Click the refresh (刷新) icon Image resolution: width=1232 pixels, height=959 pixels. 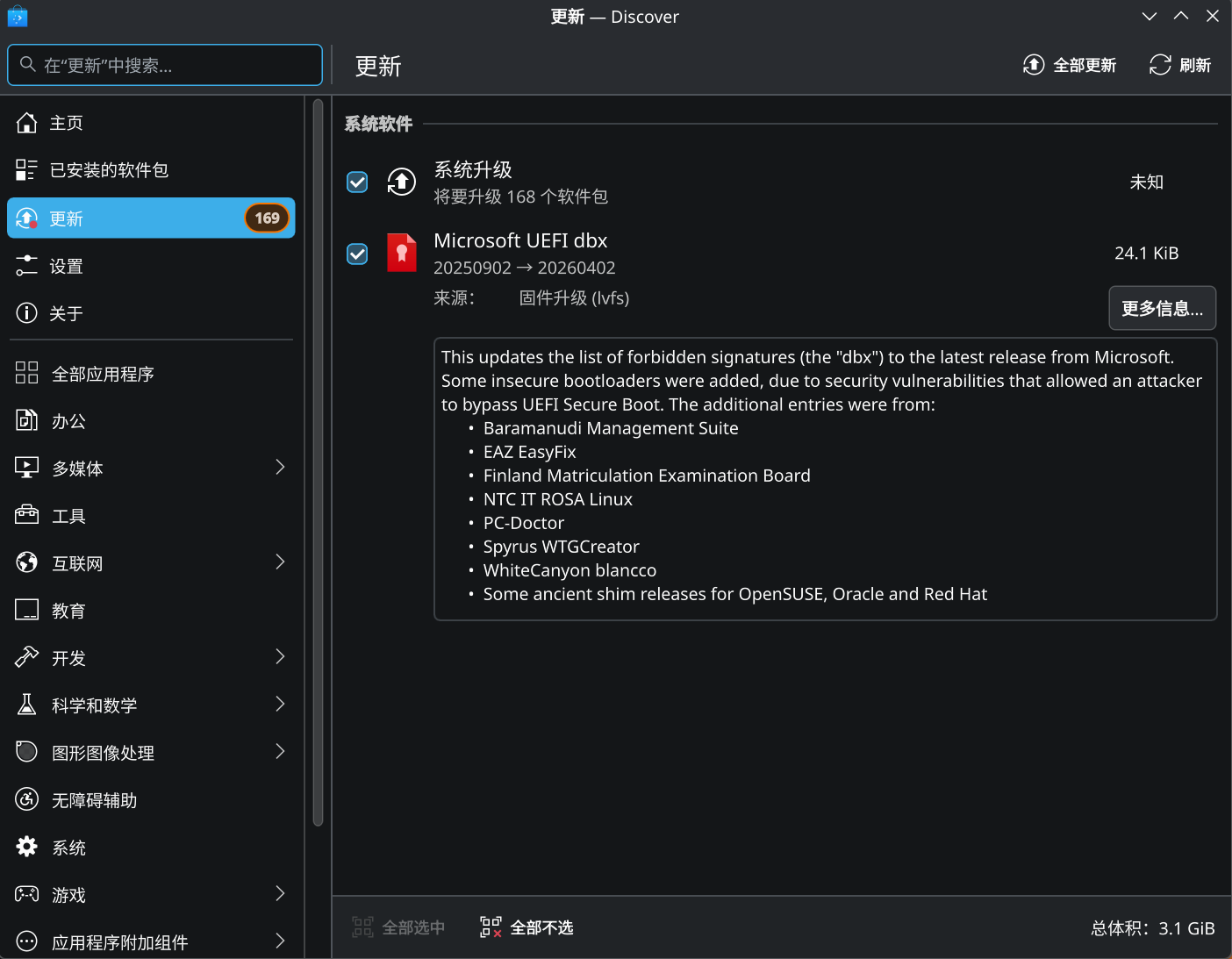[x=1160, y=65]
